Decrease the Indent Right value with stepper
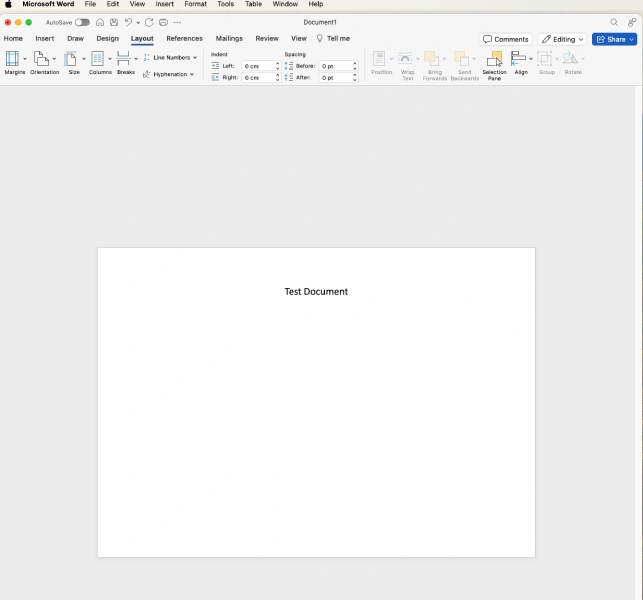 point(278,80)
